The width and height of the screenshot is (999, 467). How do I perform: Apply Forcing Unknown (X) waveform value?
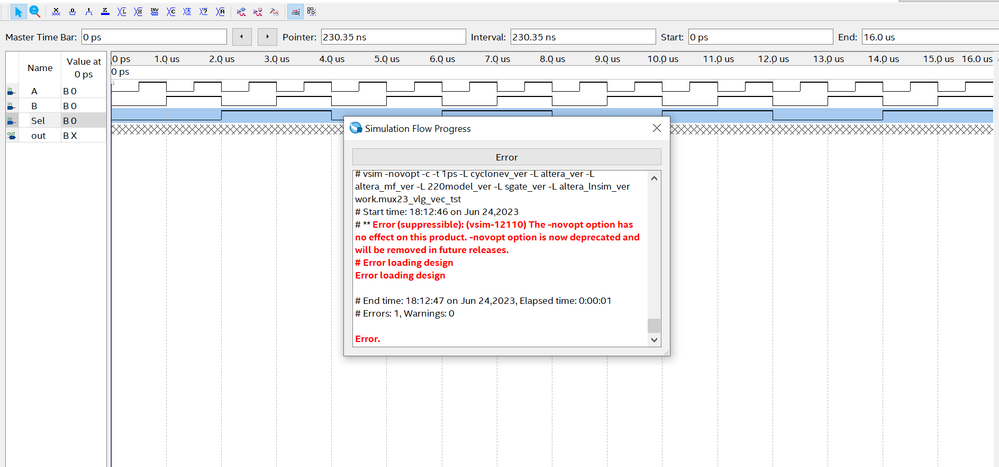point(56,11)
